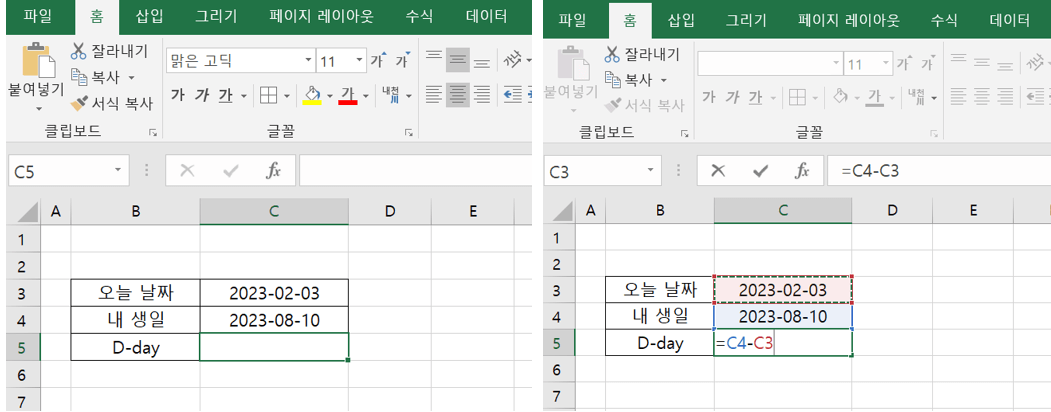
Task: Select column C header in left window
Action: point(273,212)
